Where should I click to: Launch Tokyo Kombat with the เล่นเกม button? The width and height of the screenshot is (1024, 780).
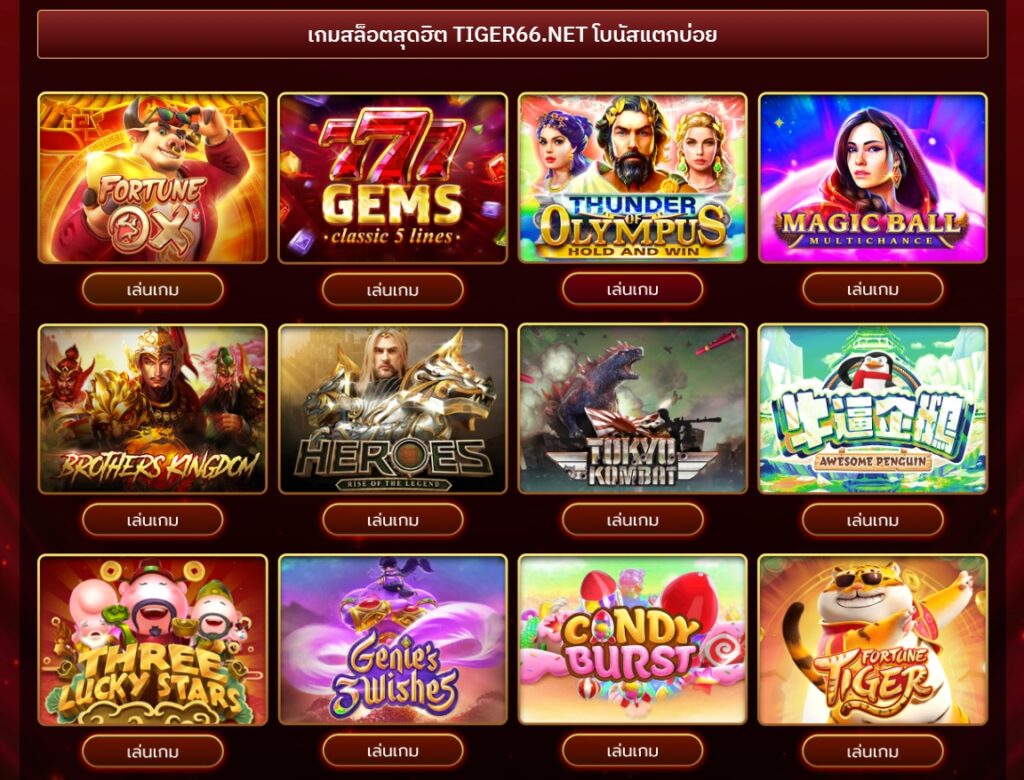(x=632, y=520)
